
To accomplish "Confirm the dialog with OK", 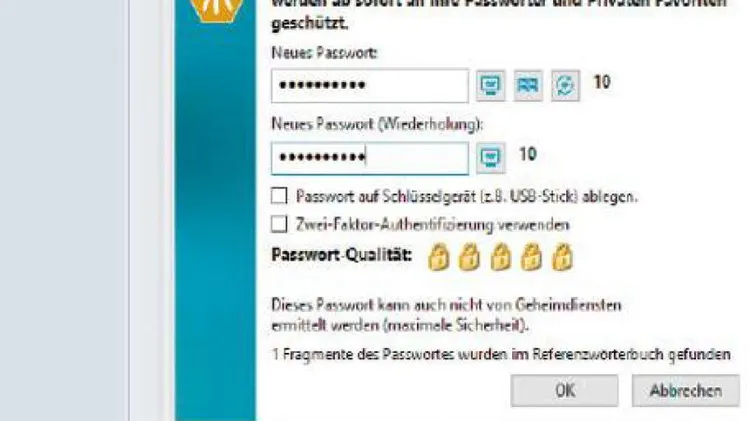I will 564,391.
